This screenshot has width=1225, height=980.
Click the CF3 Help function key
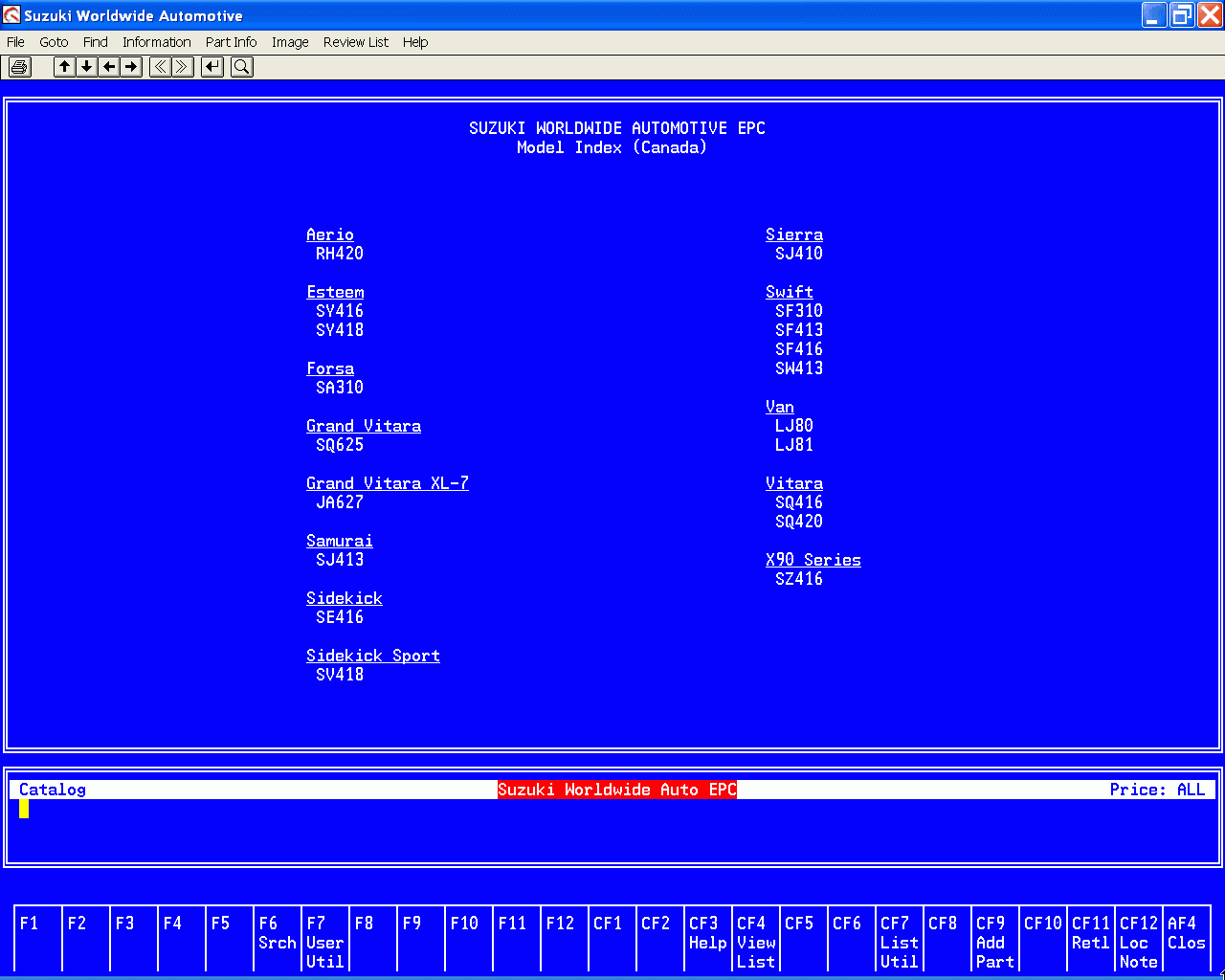708,940
